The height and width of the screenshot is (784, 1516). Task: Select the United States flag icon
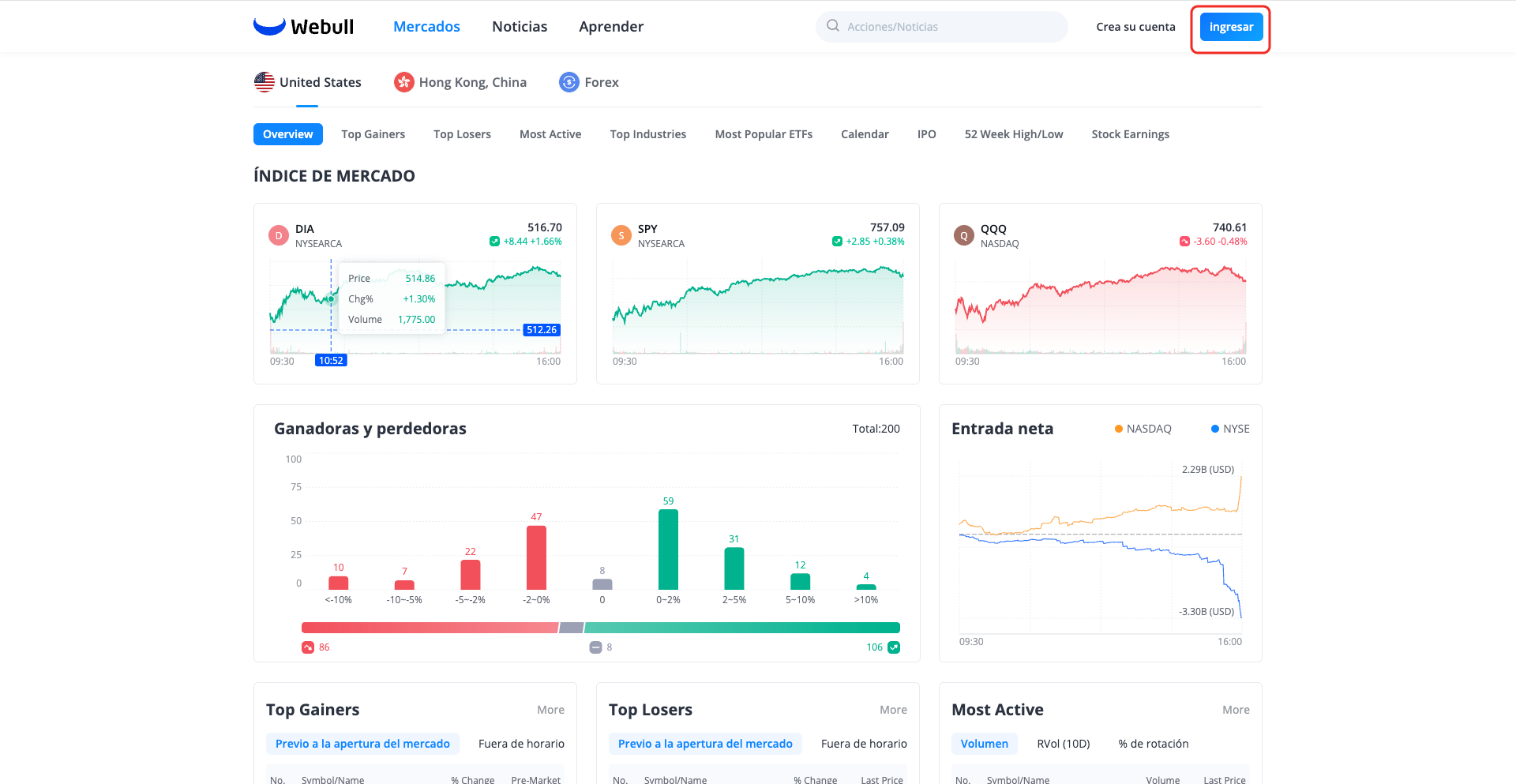[x=265, y=82]
